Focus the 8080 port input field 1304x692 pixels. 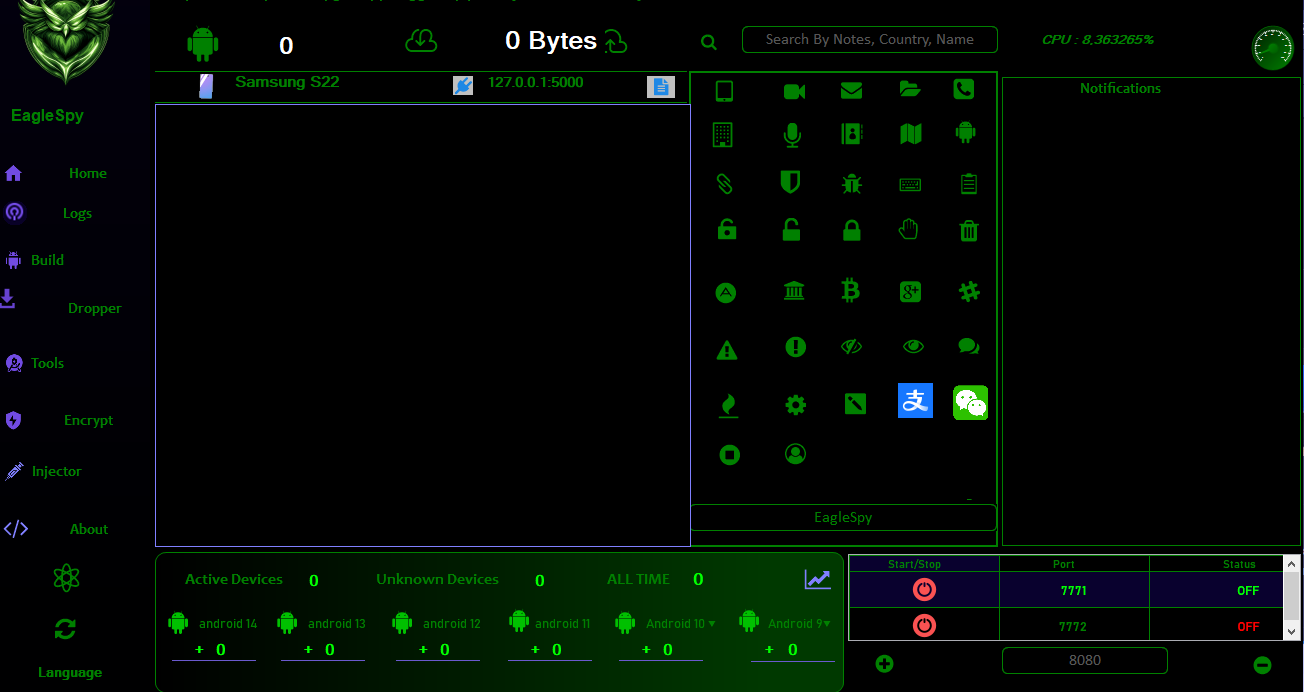[x=1084, y=660]
